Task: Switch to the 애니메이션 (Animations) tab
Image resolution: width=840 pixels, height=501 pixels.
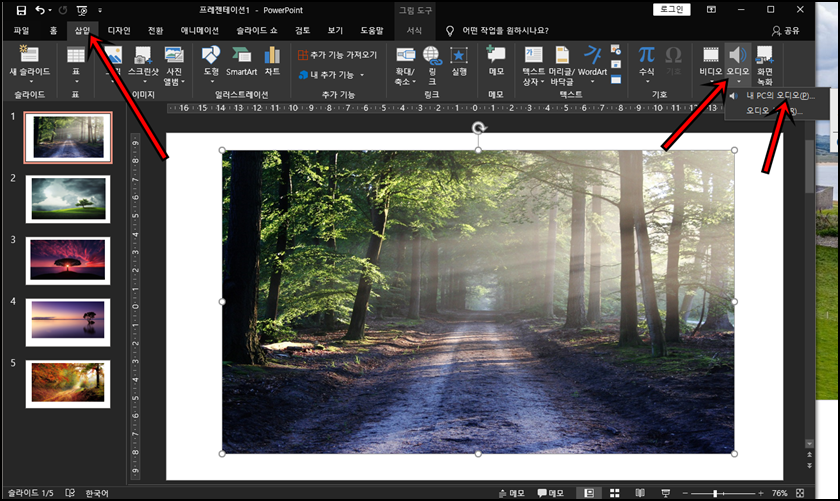Action: tap(200, 31)
